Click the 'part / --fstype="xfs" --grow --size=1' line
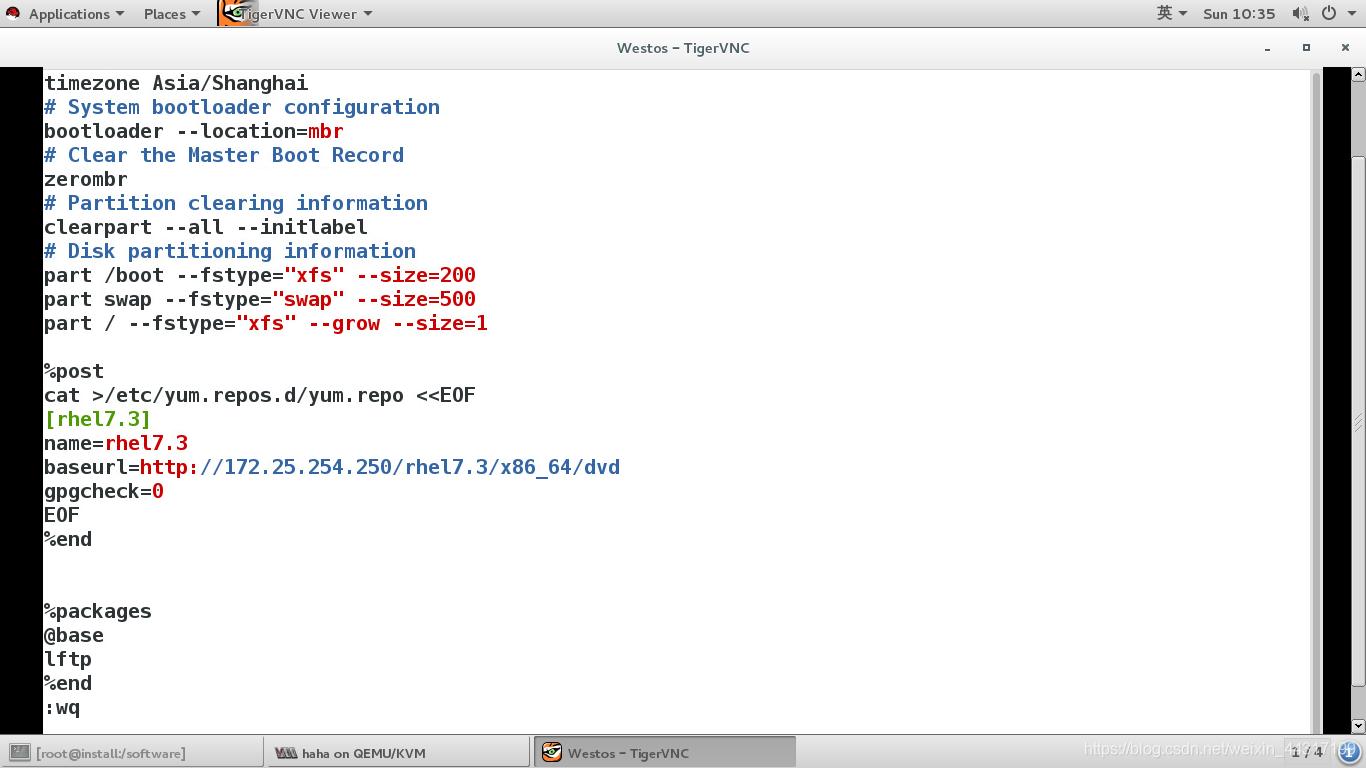This screenshot has height=768, width=1366. (266, 323)
